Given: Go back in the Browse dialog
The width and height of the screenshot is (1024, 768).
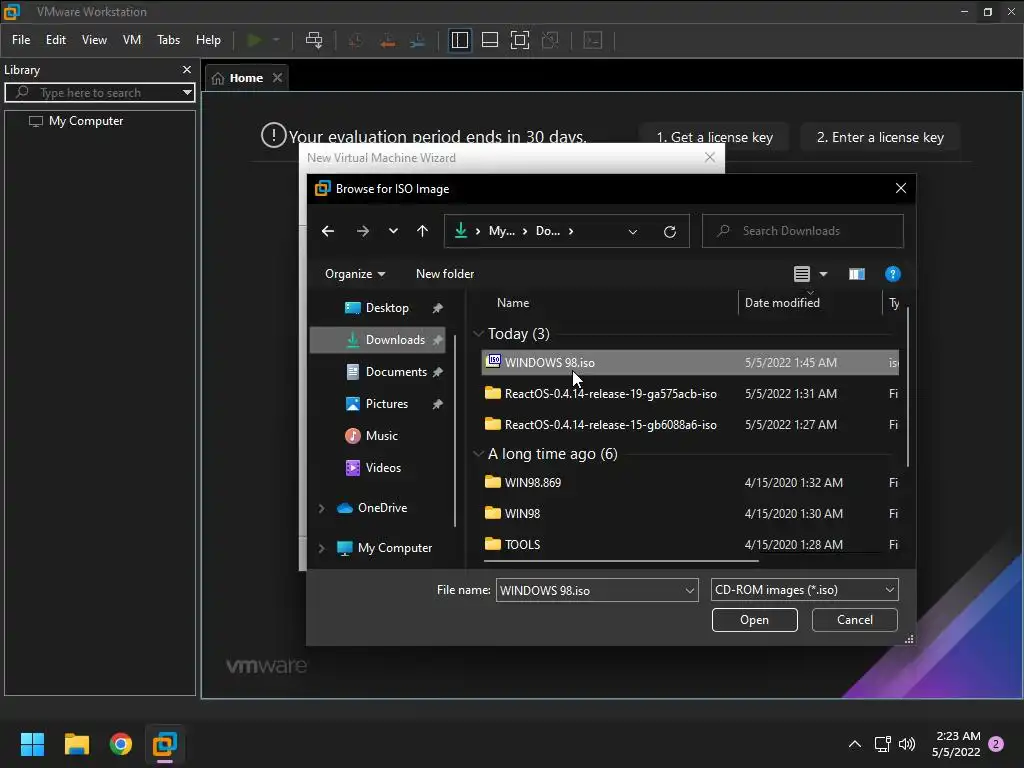Looking at the screenshot, I should tap(328, 231).
